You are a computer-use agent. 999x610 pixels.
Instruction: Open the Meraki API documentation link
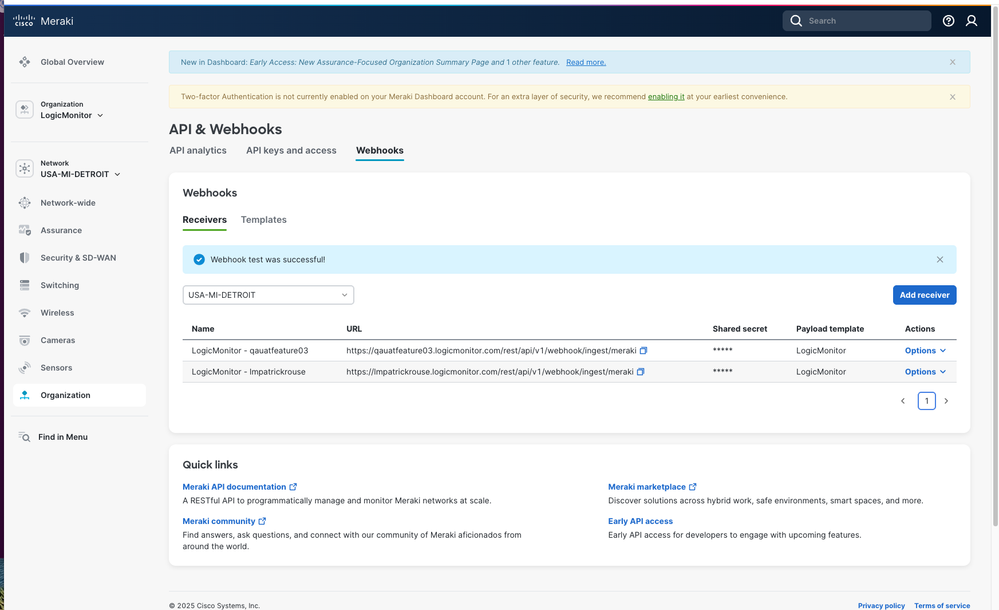point(234,487)
